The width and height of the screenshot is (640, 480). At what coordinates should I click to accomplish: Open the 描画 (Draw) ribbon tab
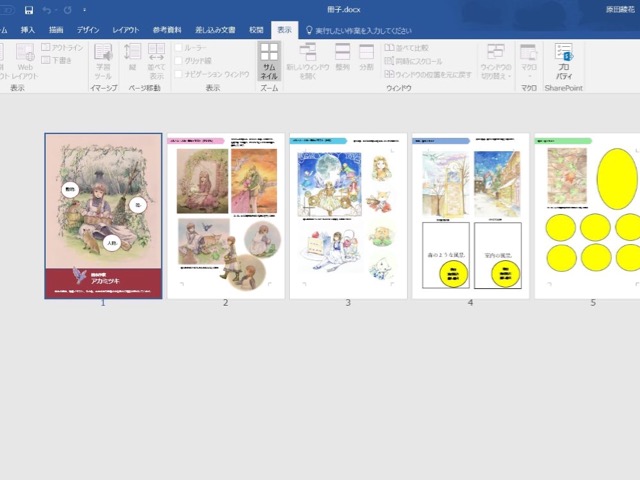56,30
